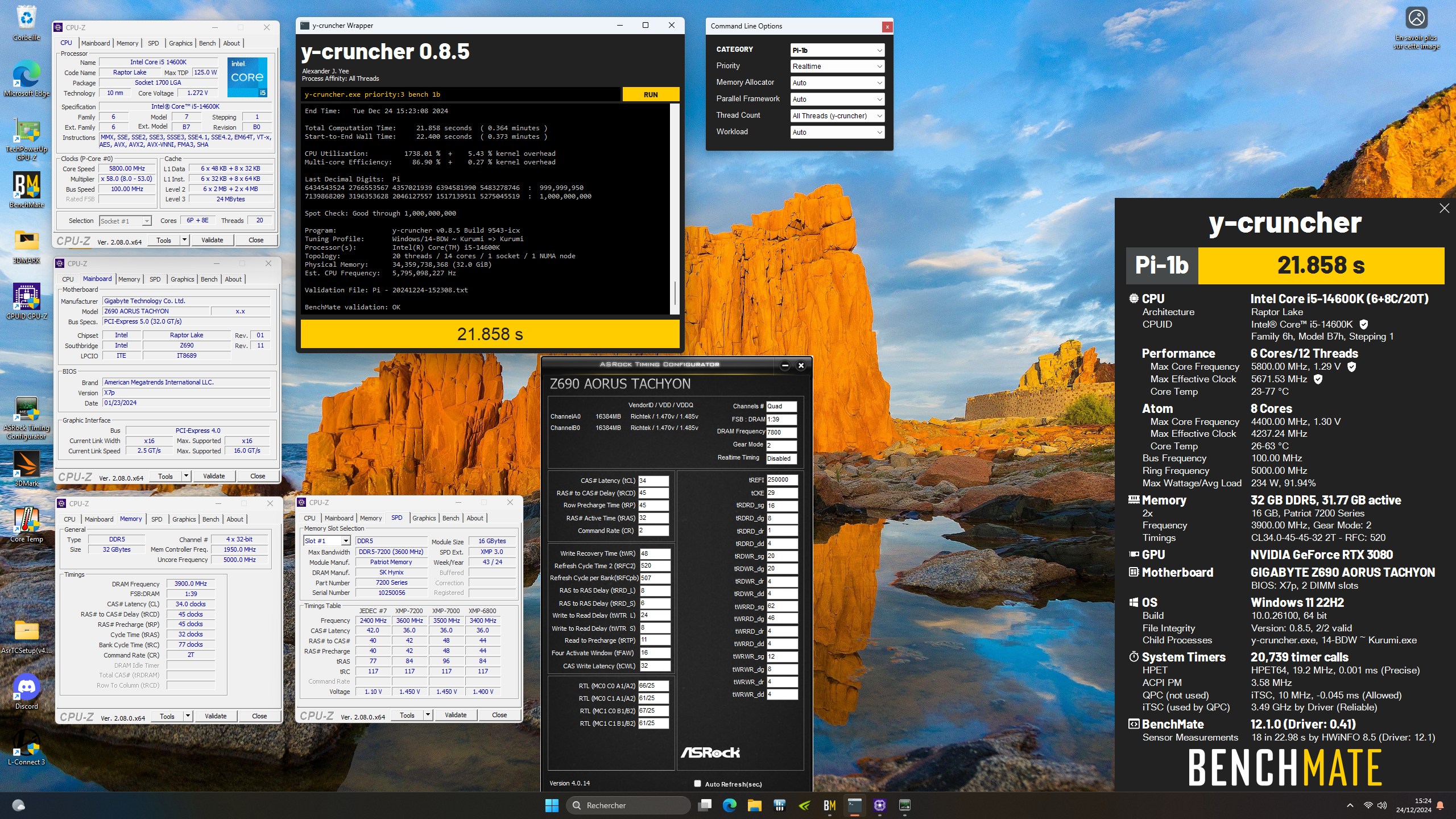The image size is (1456, 819).
Task: Click Tools button in CPU-Z SPD window
Action: (407, 715)
